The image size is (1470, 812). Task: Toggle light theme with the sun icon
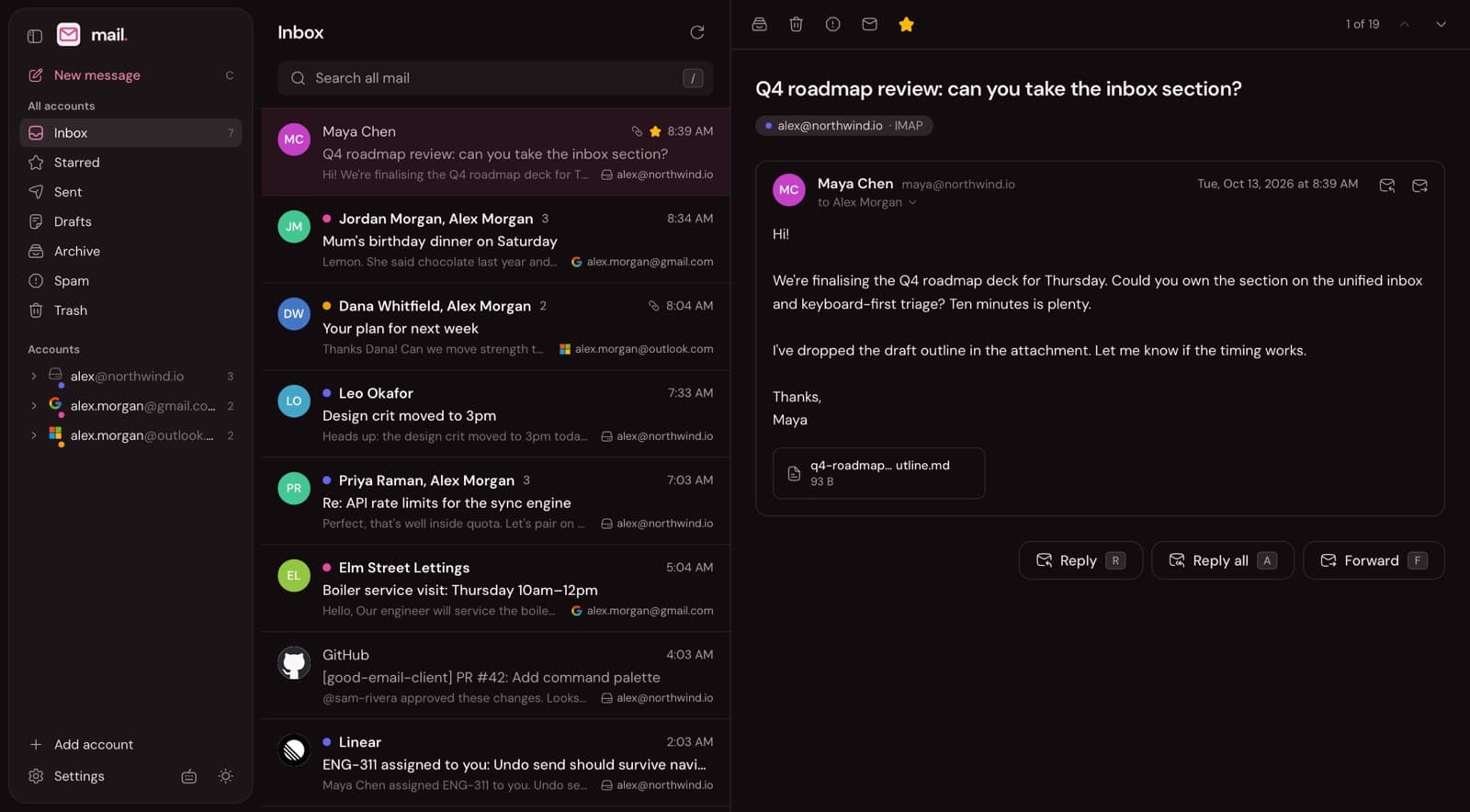225,776
